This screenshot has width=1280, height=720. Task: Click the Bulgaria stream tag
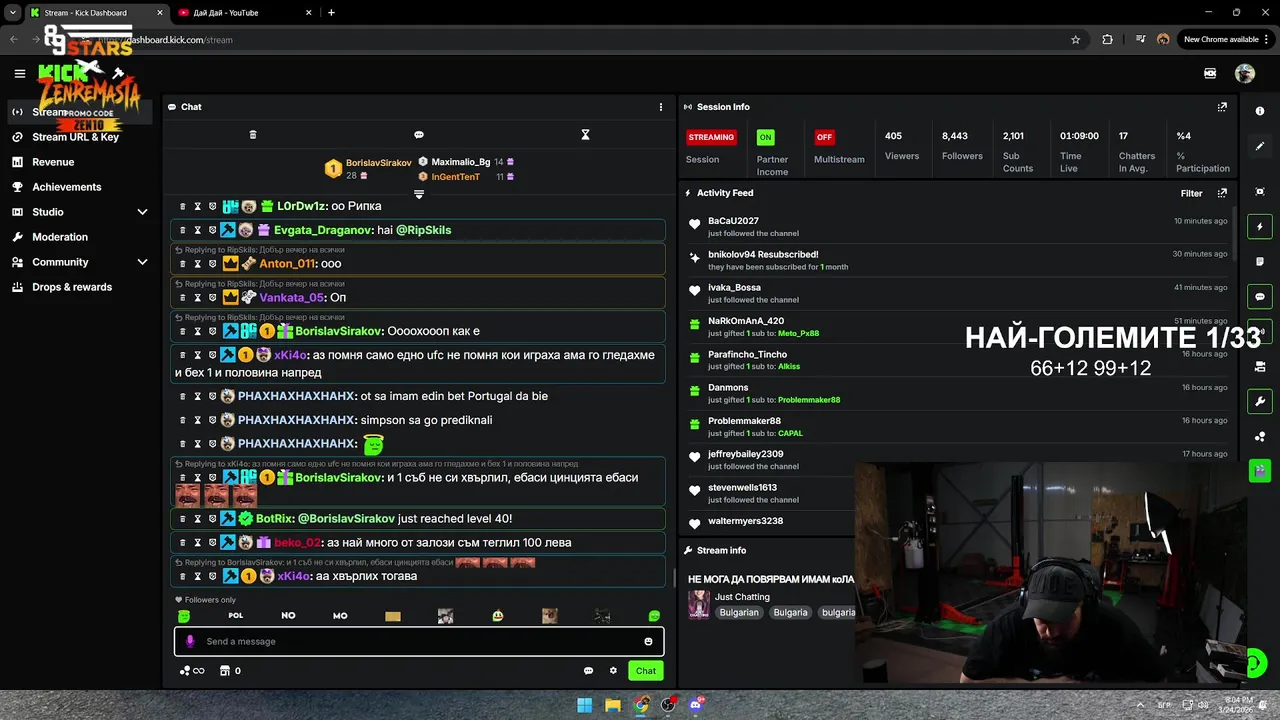click(x=790, y=612)
